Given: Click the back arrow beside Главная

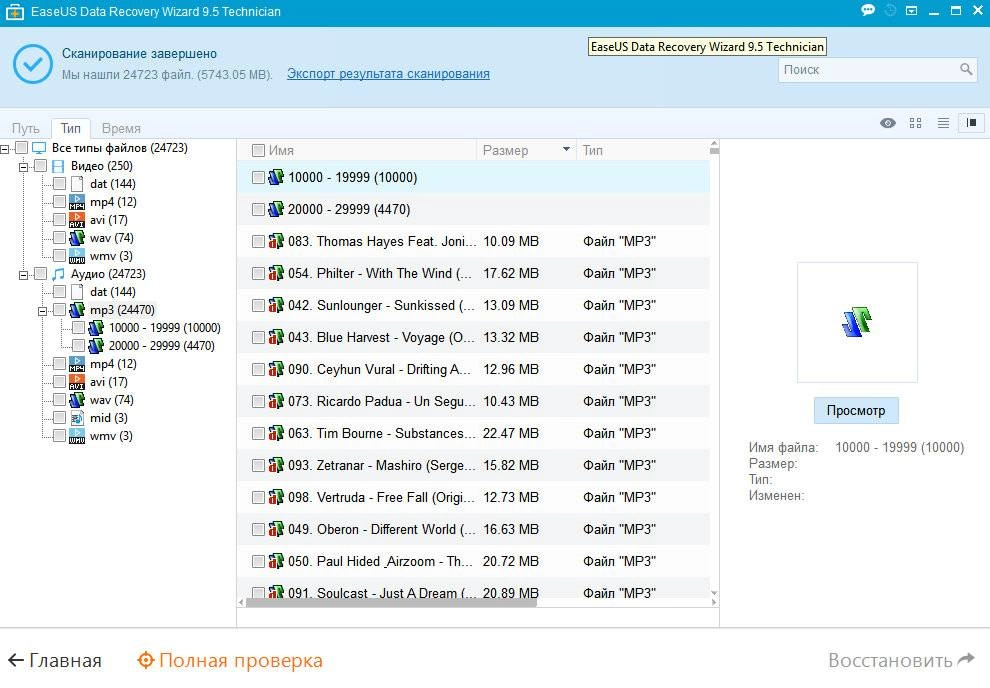Looking at the screenshot, I should (16, 660).
